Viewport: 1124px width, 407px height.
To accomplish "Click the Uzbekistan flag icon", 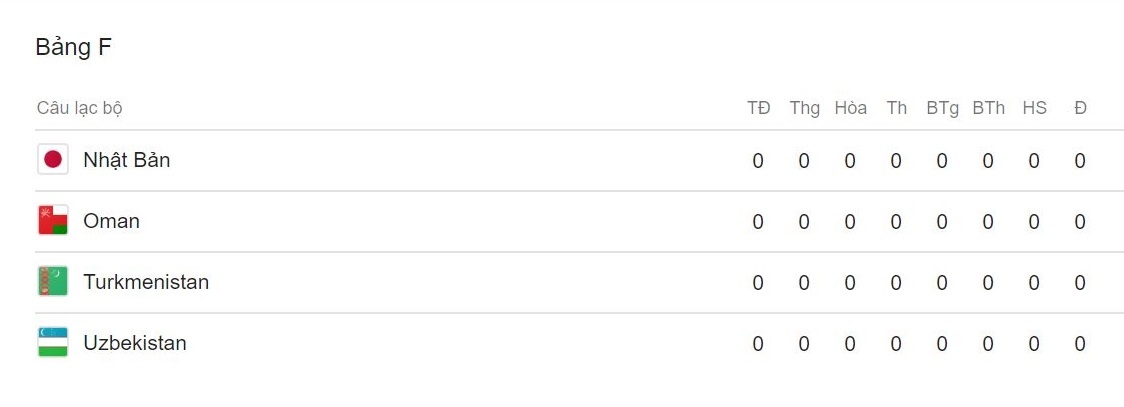I will pos(53,343).
